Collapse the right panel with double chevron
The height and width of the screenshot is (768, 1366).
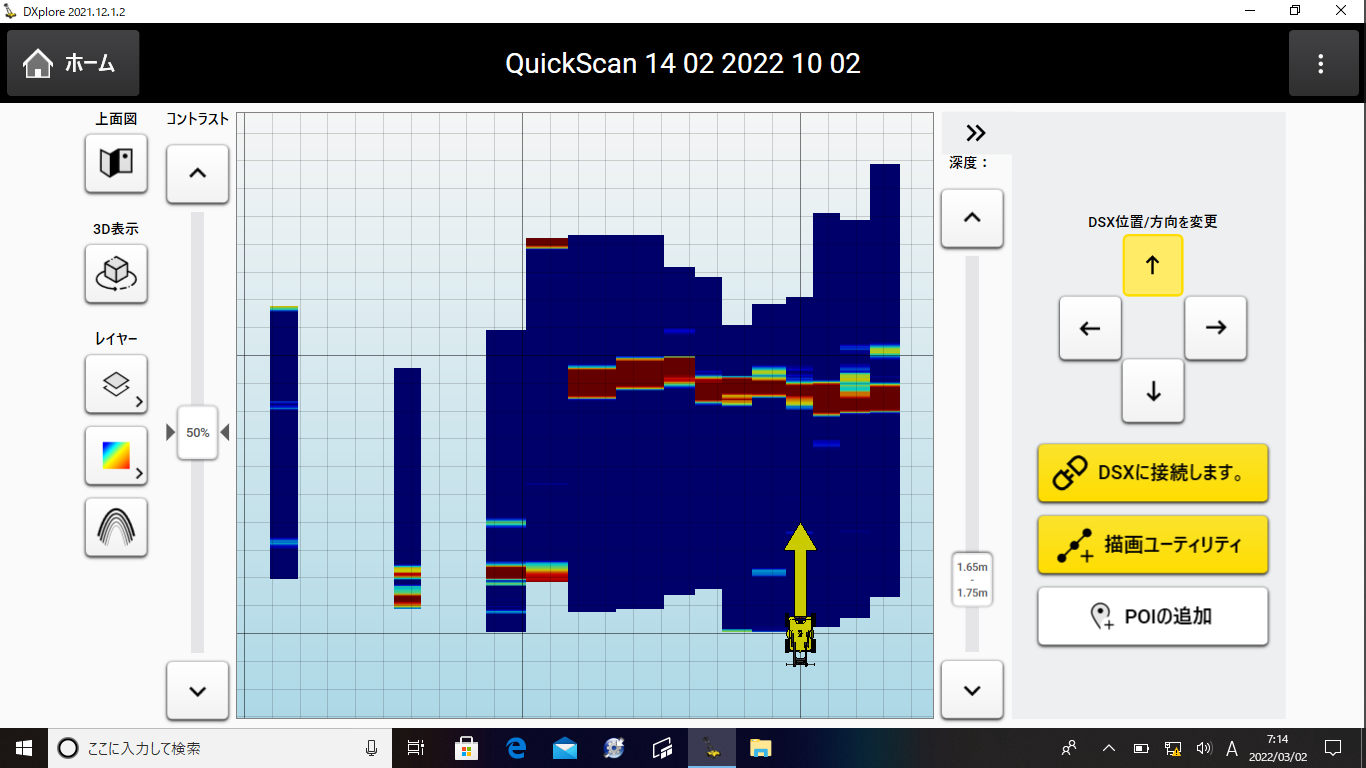point(976,133)
